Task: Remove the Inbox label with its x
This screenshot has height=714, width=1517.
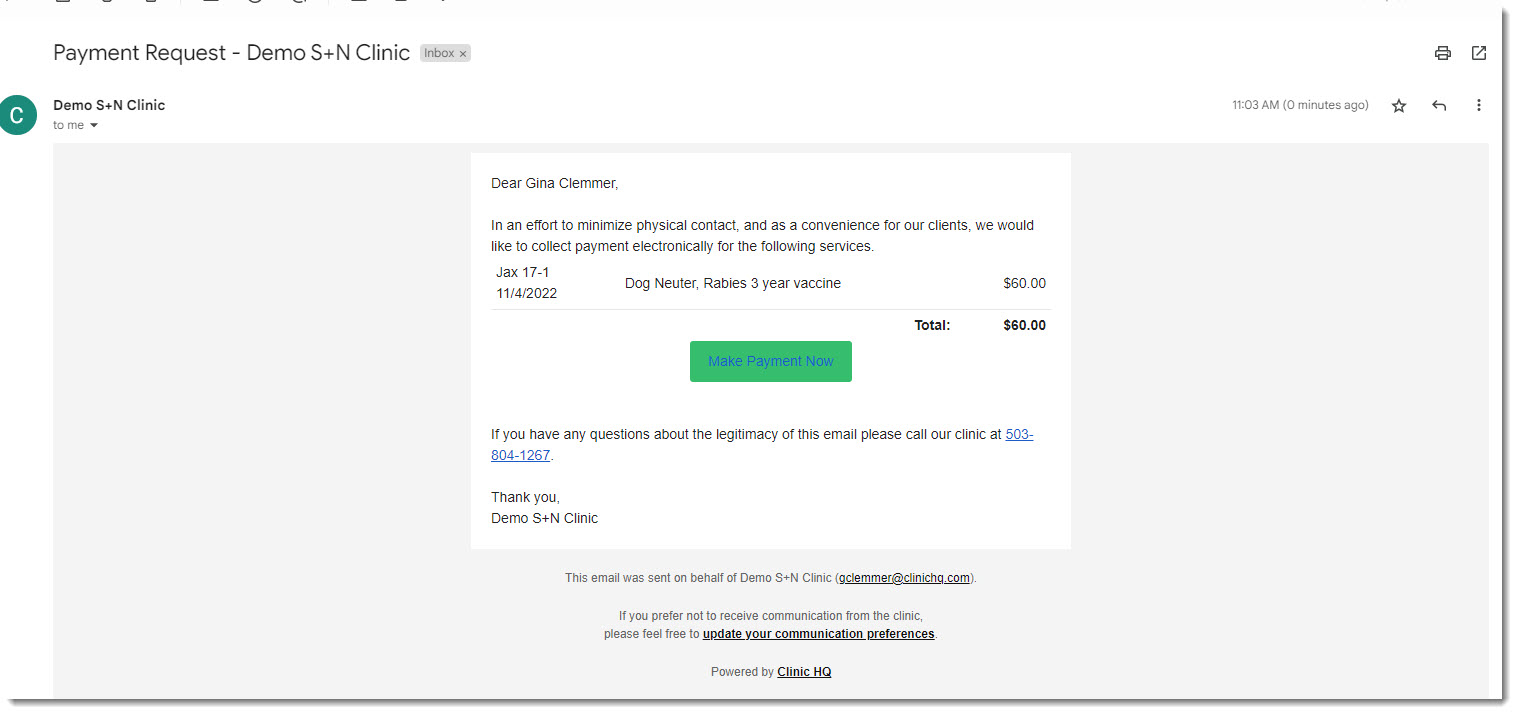Action: [463, 54]
